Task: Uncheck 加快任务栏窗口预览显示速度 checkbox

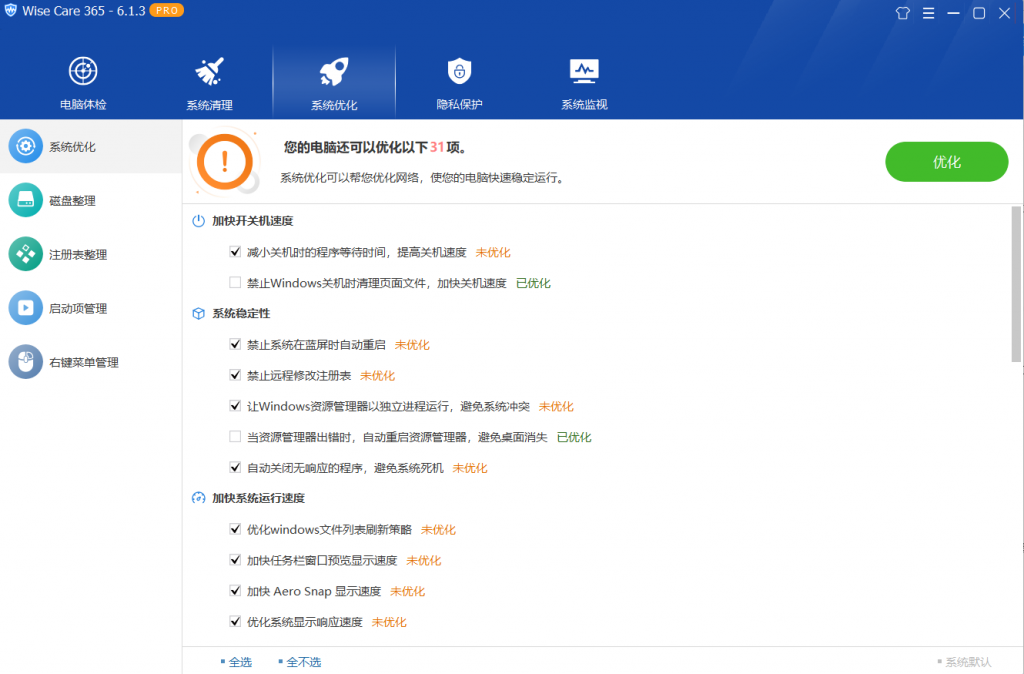Action: 235,560
